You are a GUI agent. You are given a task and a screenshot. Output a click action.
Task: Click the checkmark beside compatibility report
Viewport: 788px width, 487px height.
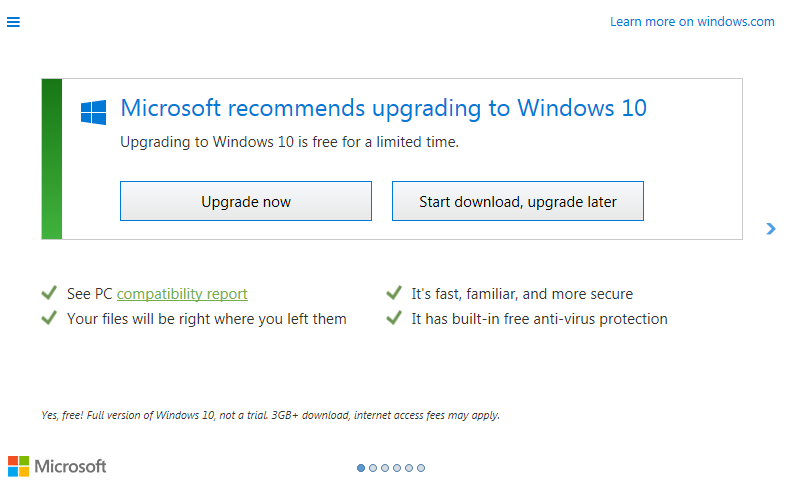click(49, 293)
